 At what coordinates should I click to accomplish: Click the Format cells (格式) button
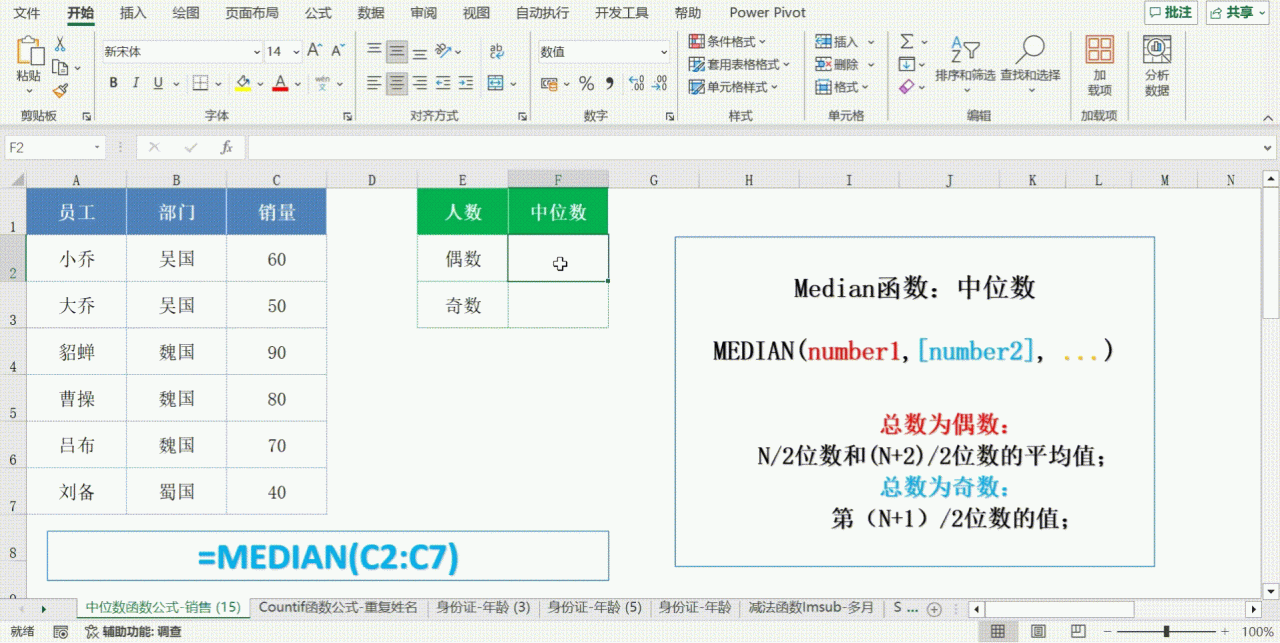[x=844, y=87]
